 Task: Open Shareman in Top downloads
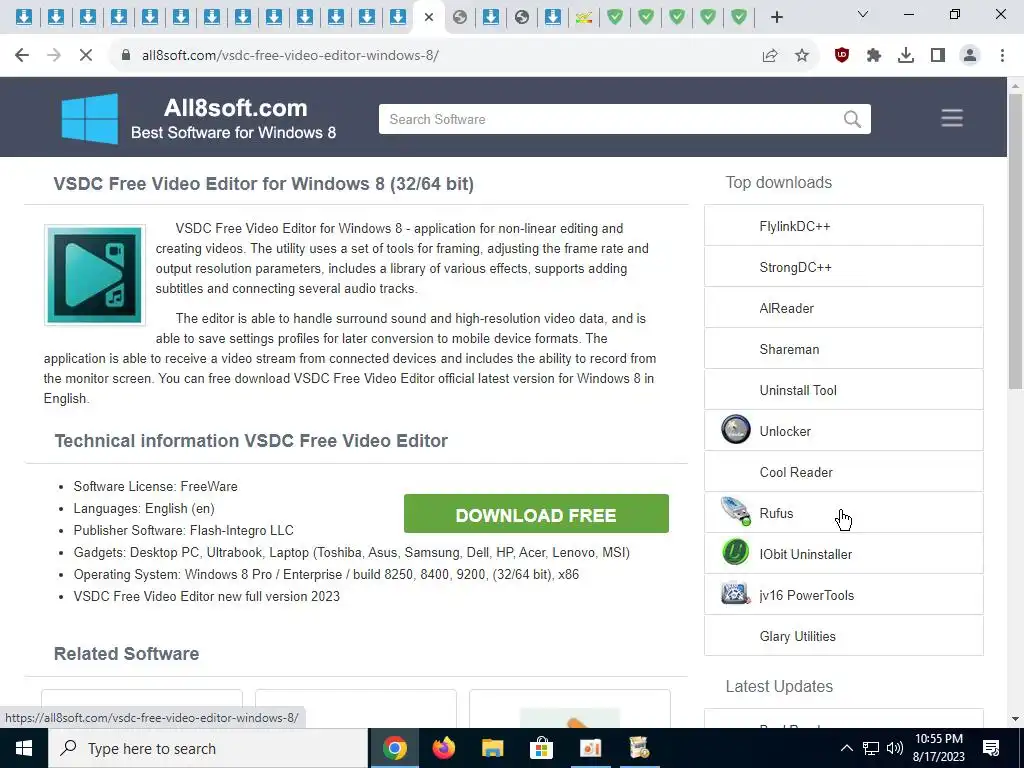[x=844, y=349]
